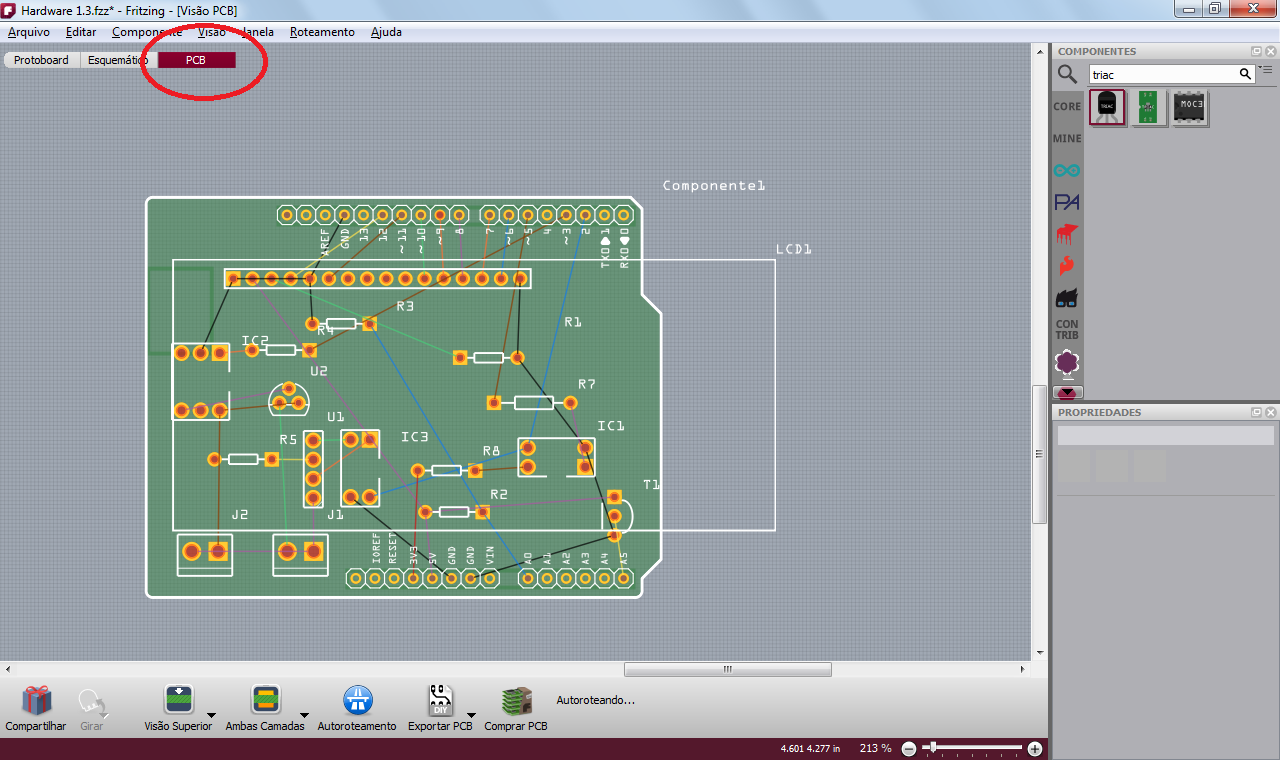1280x760 pixels.
Task: Open the Janela menu
Action: [x=256, y=32]
